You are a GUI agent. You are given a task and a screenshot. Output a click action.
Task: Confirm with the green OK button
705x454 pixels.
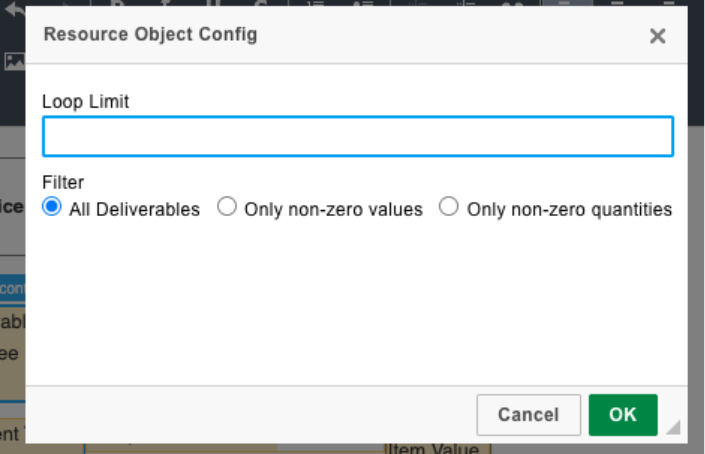point(622,415)
